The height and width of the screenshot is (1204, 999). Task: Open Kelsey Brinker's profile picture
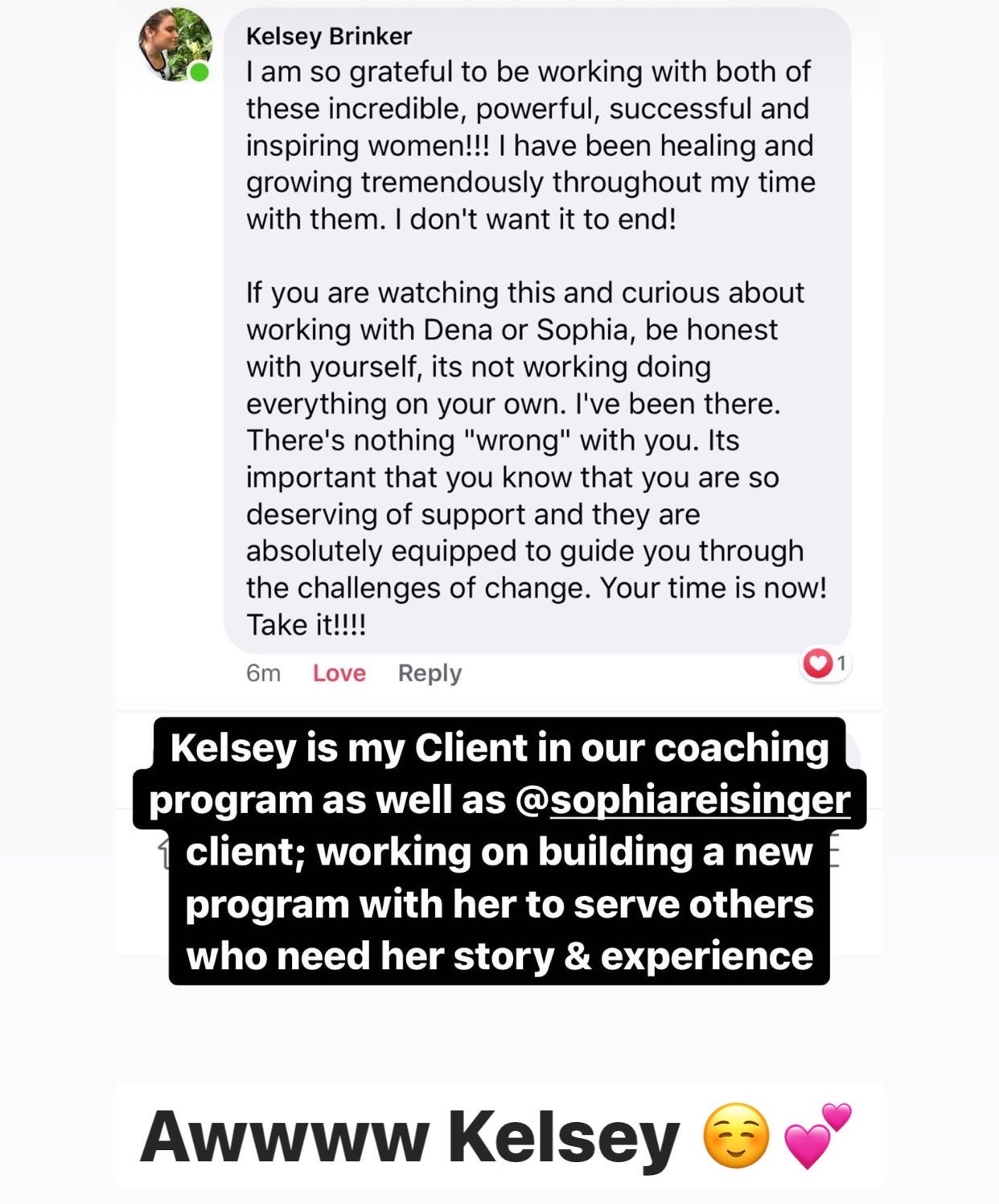(175, 44)
